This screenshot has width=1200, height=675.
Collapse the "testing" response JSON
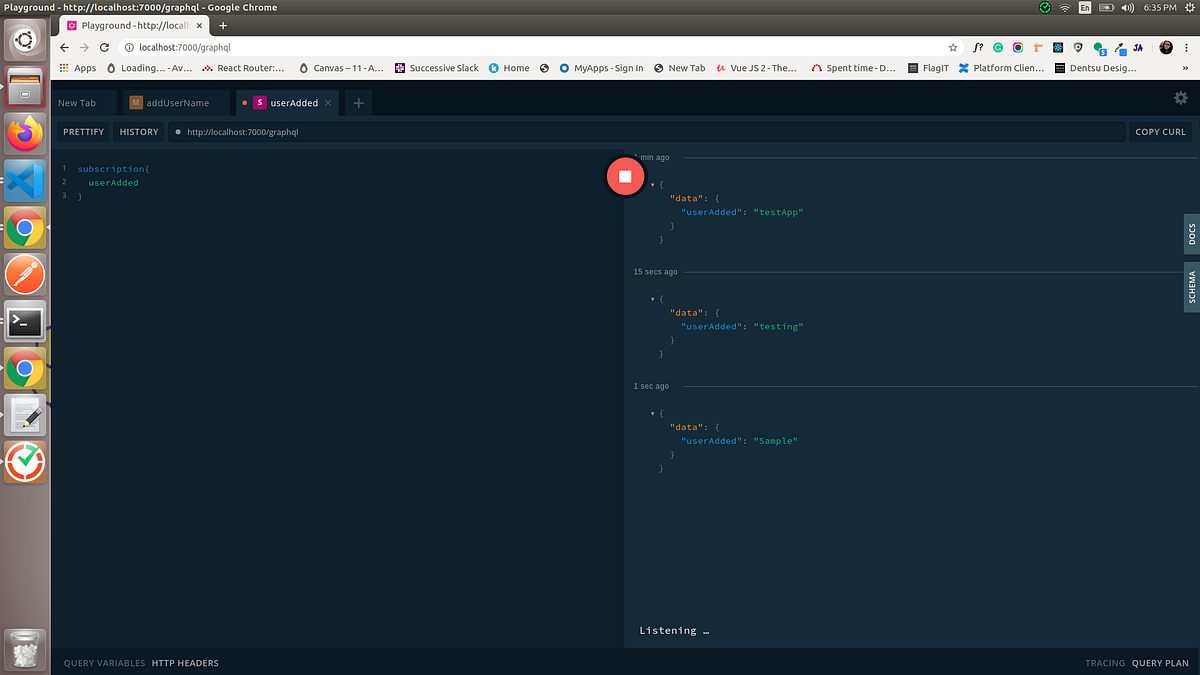pos(652,298)
